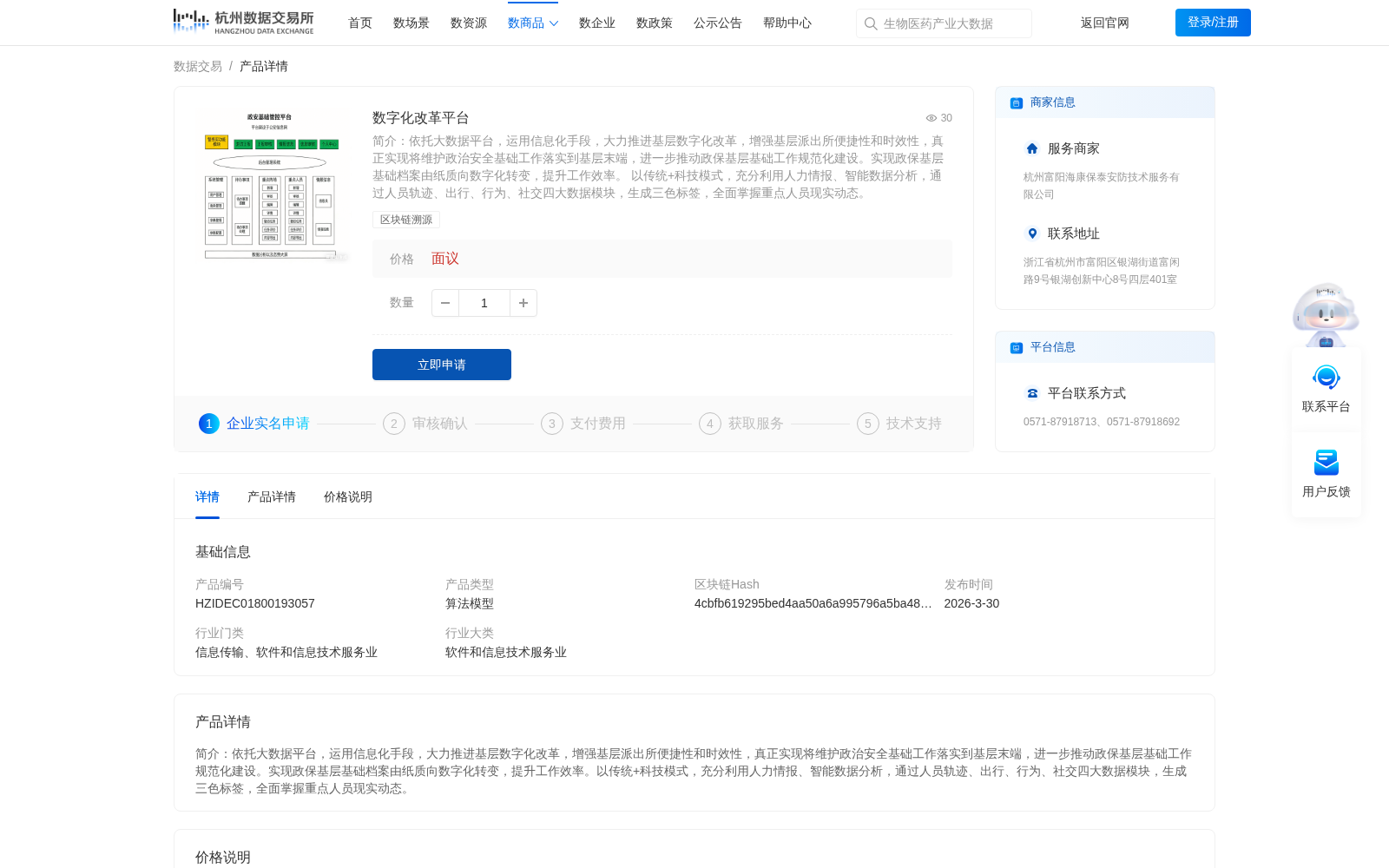Click the 平台联系方式 telephone icon
The image size is (1389, 868).
point(1032,393)
